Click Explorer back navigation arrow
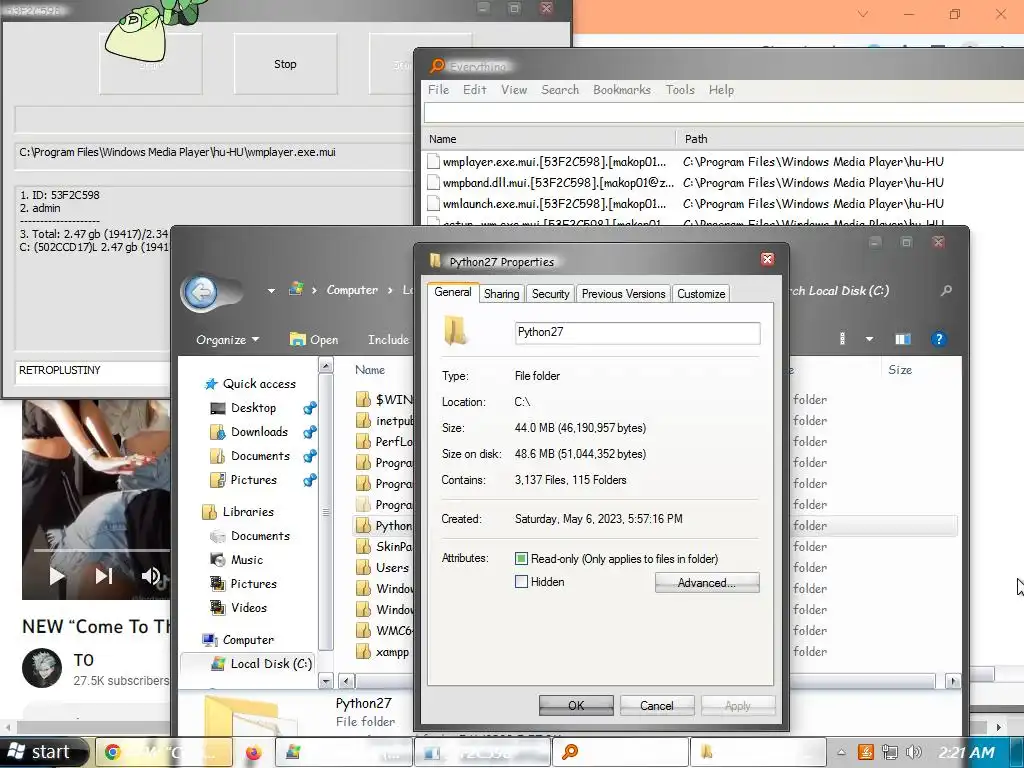 (x=200, y=291)
